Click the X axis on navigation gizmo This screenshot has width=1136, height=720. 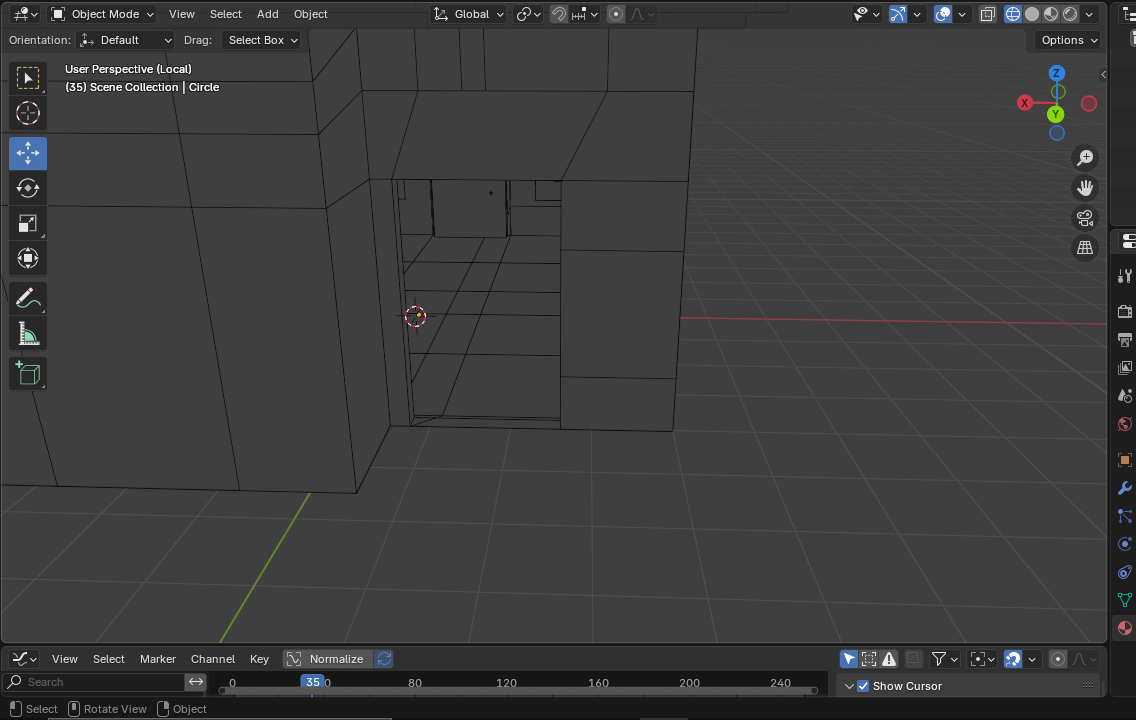pyautogui.click(x=1024, y=103)
